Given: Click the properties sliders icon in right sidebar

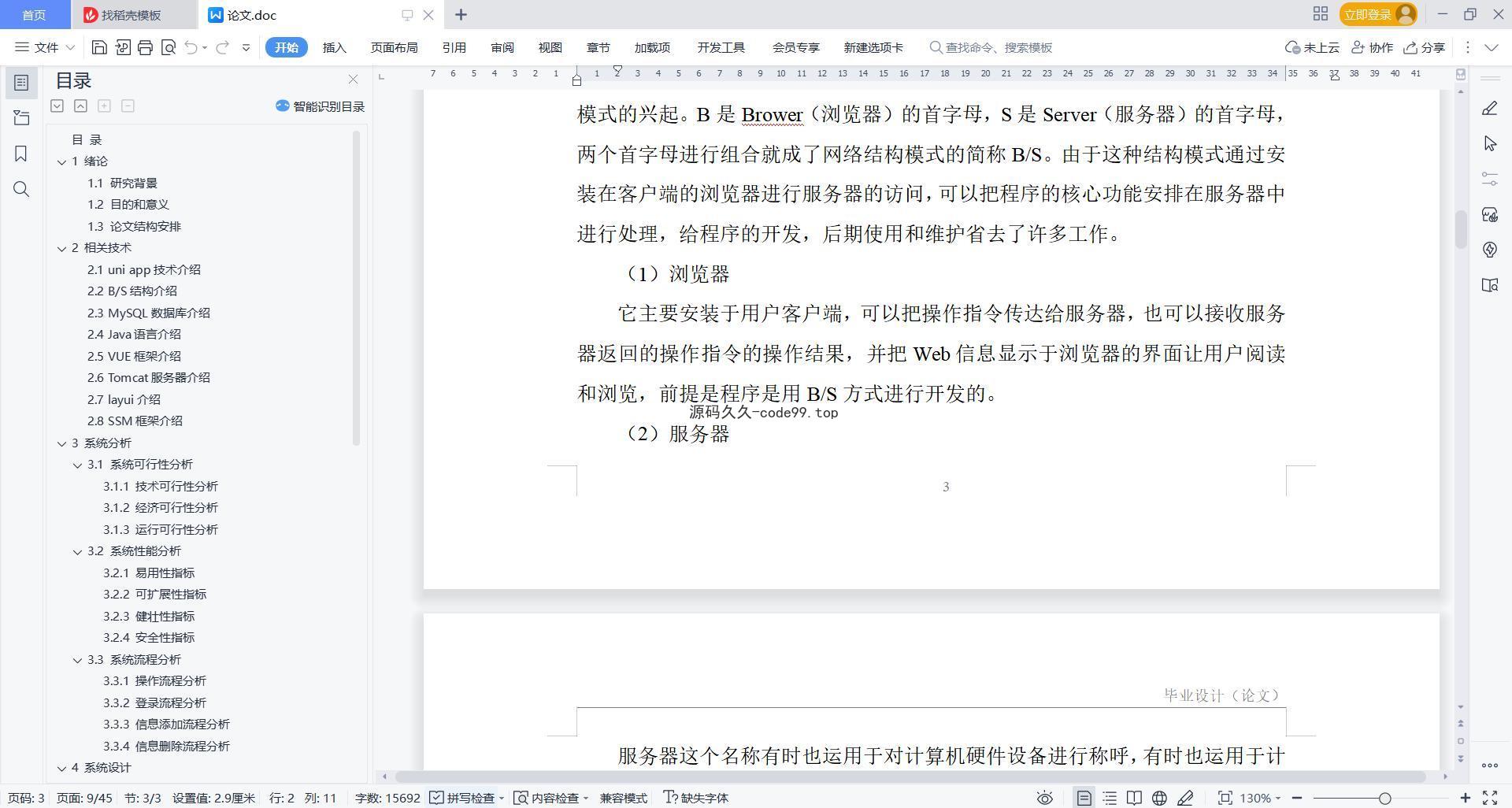Looking at the screenshot, I should coord(1489,179).
